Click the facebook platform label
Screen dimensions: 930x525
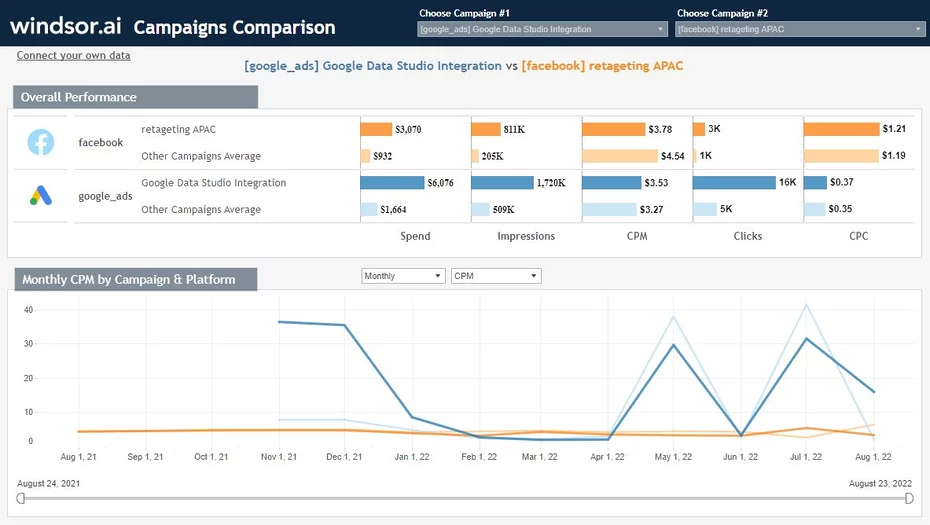(101, 142)
